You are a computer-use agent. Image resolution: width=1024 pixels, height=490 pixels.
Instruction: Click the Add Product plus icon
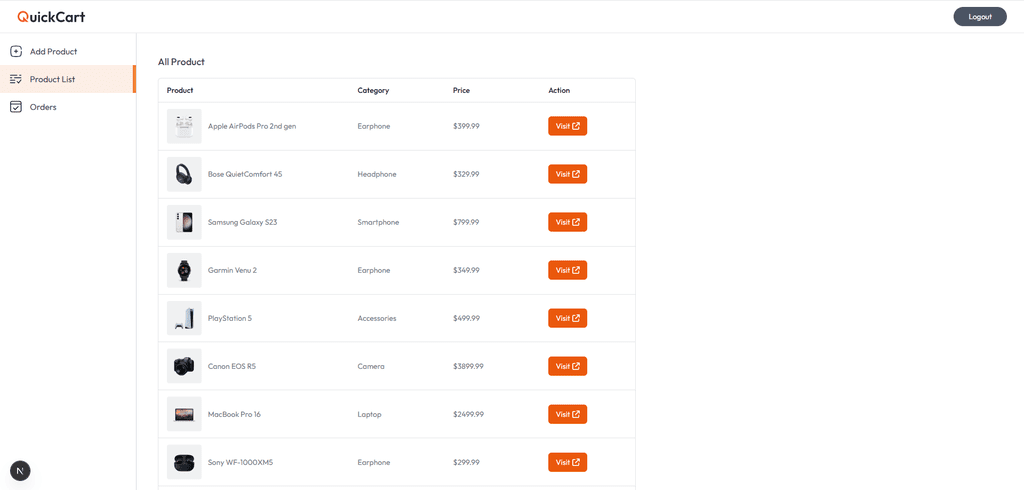pyautogui.click(x=17, y=51)
